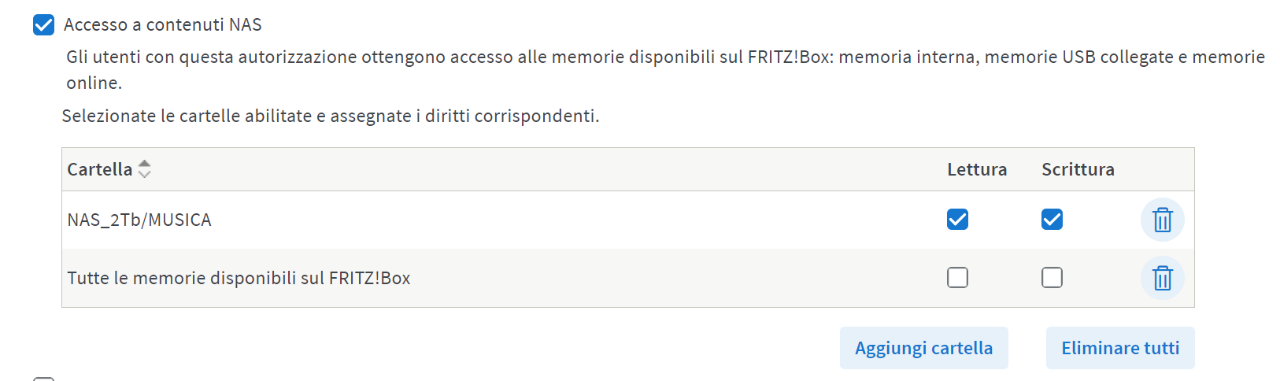Enable Lettura for Tutte le memorie disponibili
The image size is (1280, 381).
click(958, 278)
